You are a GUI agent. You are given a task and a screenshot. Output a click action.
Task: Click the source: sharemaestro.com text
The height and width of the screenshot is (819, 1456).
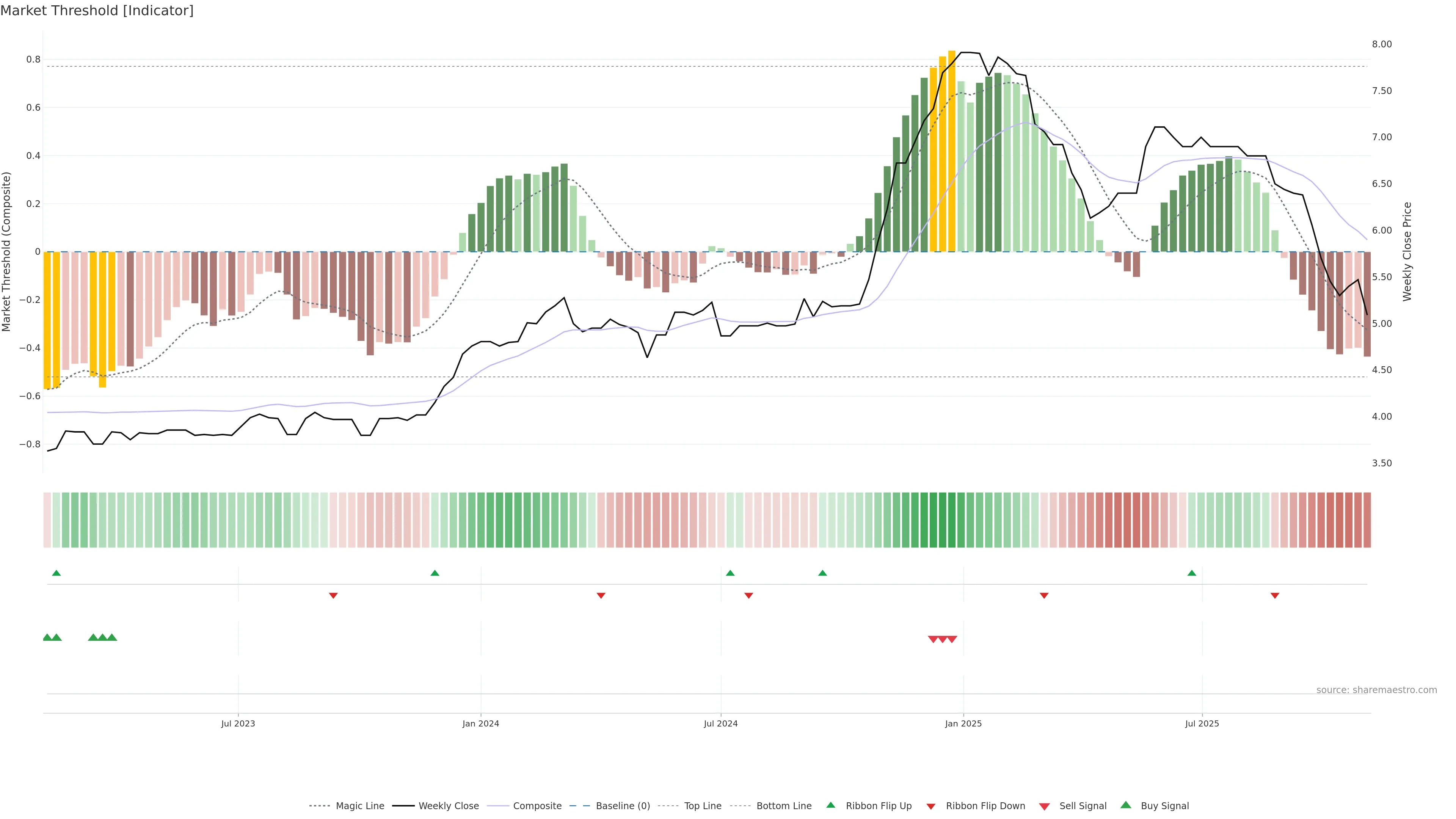[1376, 690]
